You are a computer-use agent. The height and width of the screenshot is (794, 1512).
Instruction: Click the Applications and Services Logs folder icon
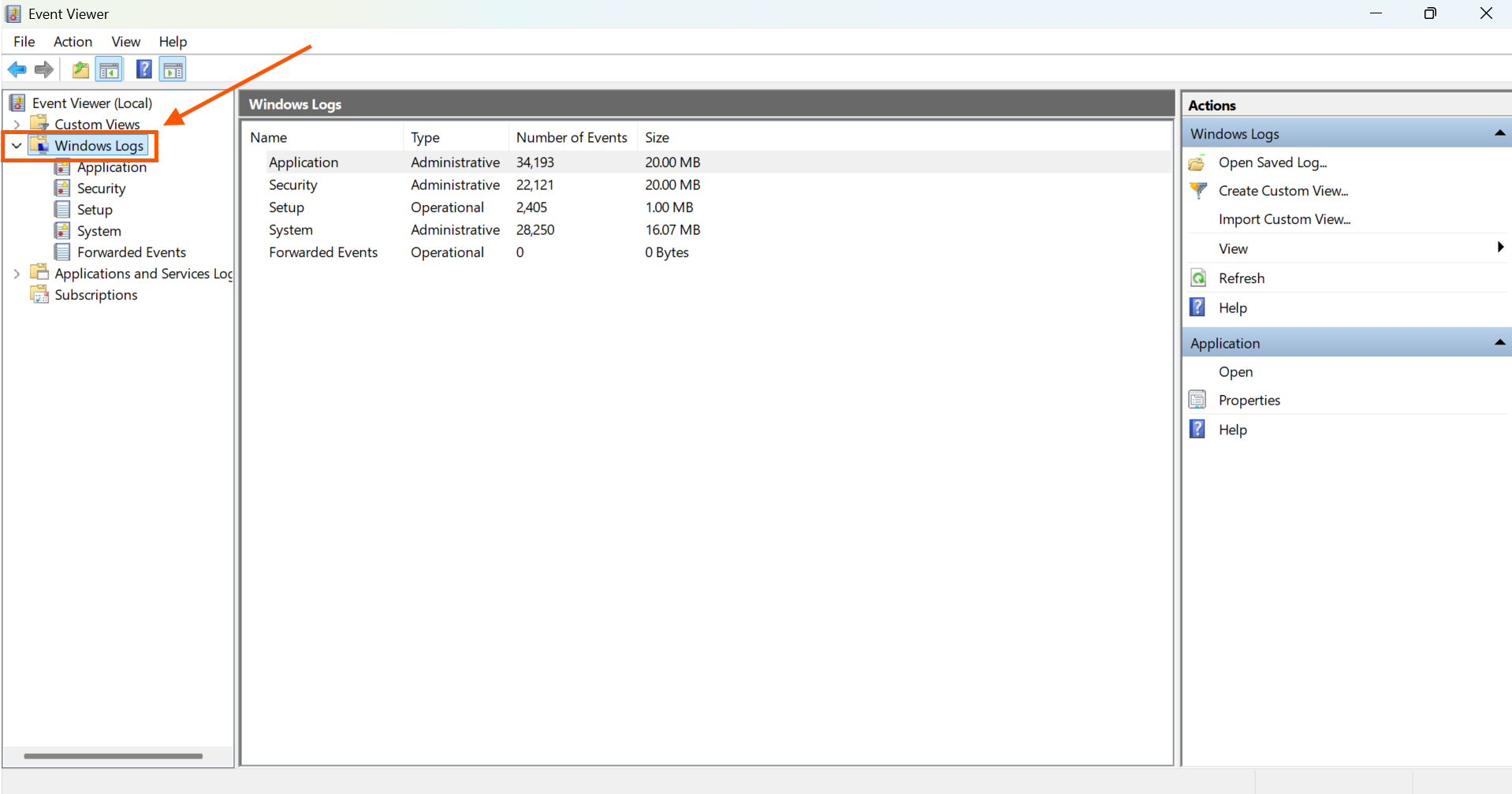click(x=39, y=272)
